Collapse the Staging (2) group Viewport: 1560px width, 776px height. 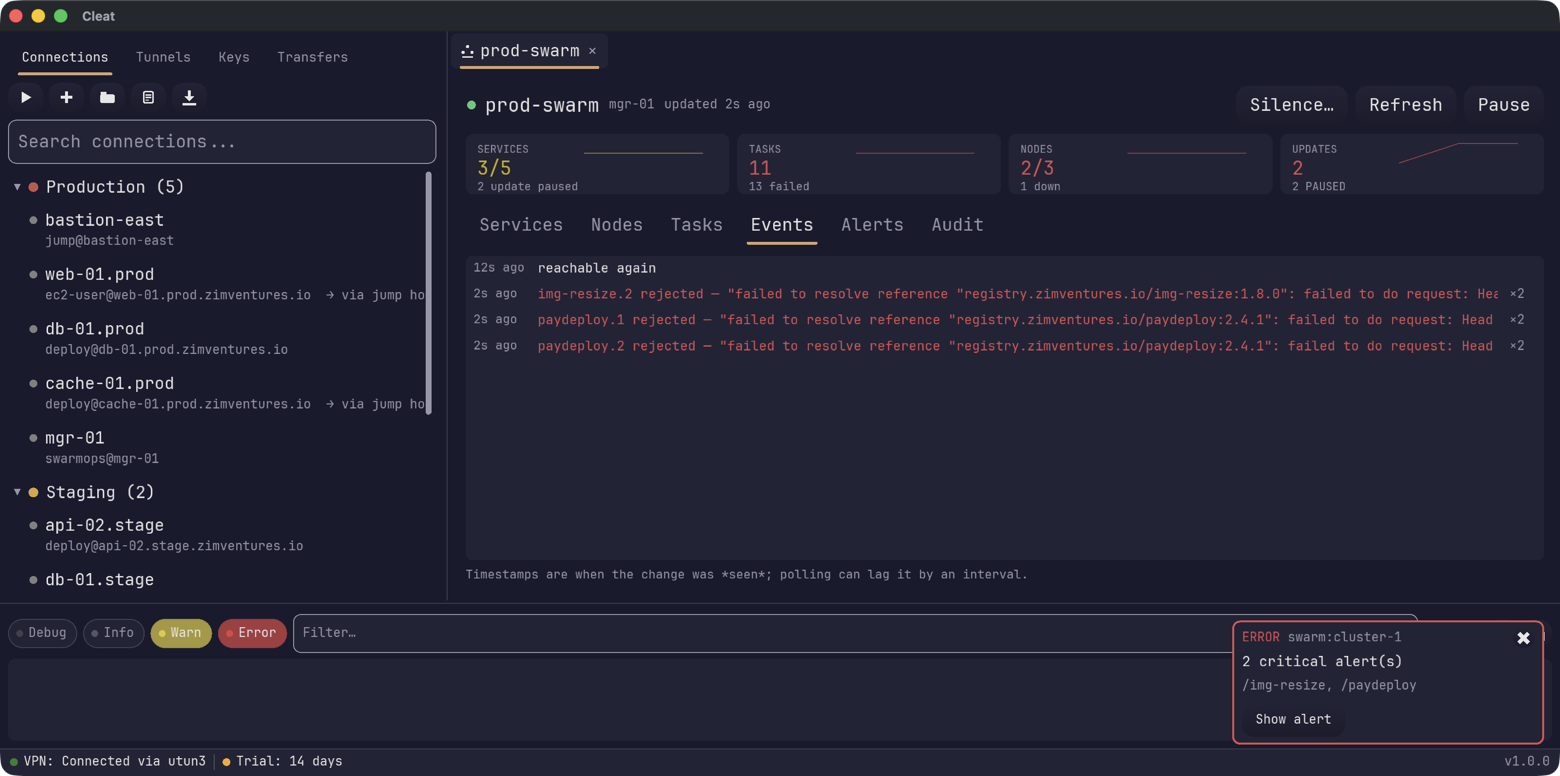click(x=17, y=492)
